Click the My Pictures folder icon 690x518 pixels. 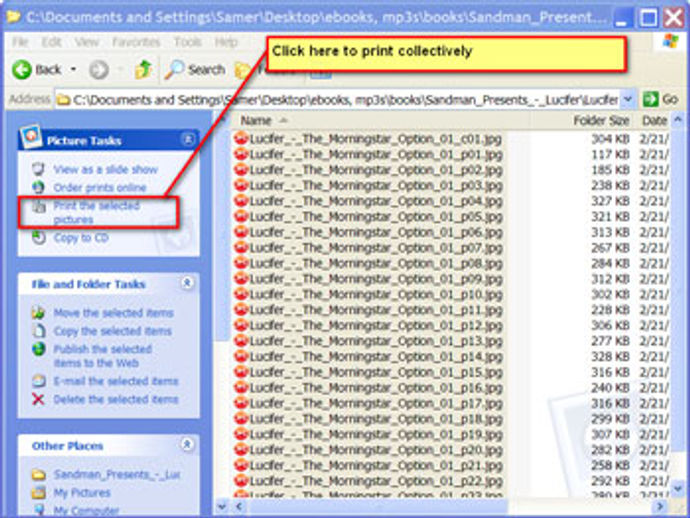(x=39, y=492)
